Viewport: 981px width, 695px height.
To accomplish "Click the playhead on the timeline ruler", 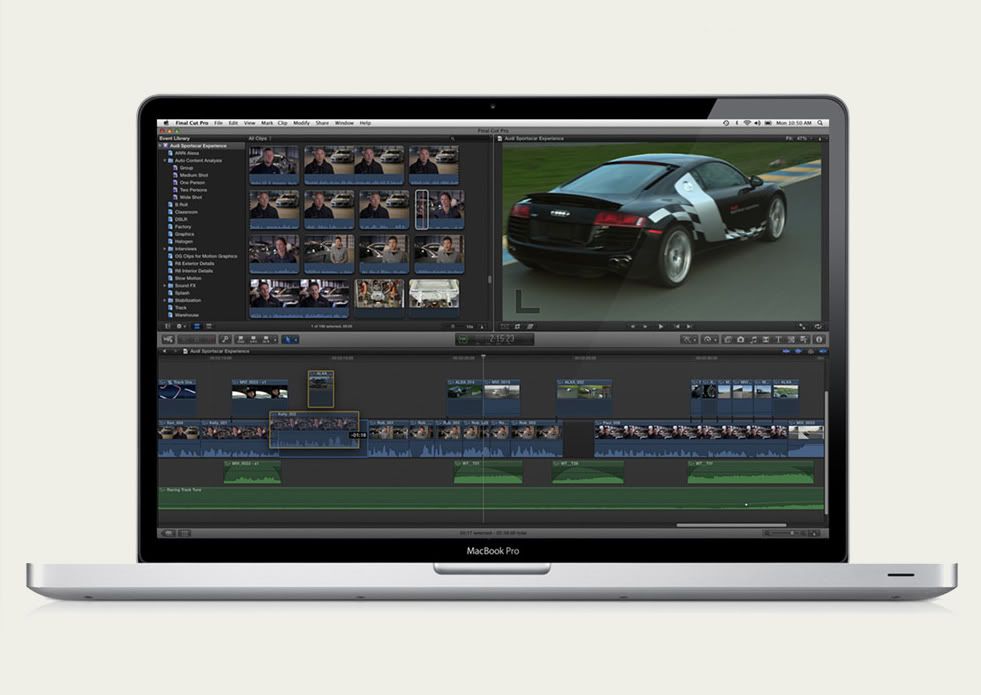I will [x=483, y=357].
